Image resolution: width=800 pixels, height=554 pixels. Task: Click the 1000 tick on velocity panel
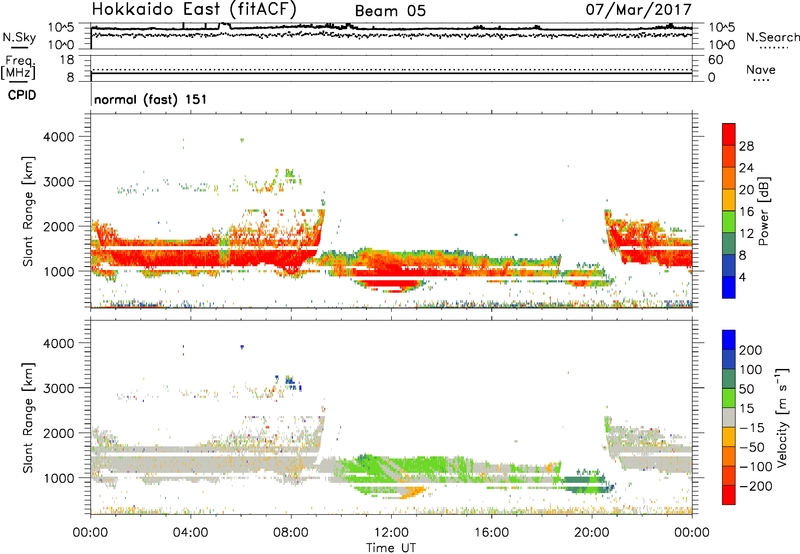click(59, 478)
